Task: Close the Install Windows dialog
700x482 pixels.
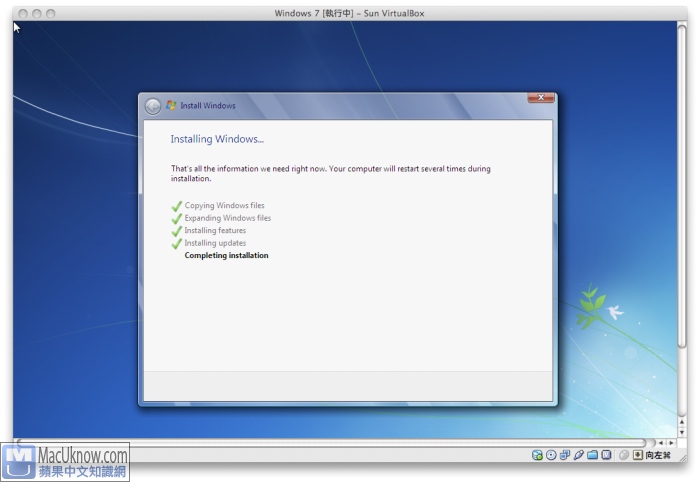Action: coord(541,97)
